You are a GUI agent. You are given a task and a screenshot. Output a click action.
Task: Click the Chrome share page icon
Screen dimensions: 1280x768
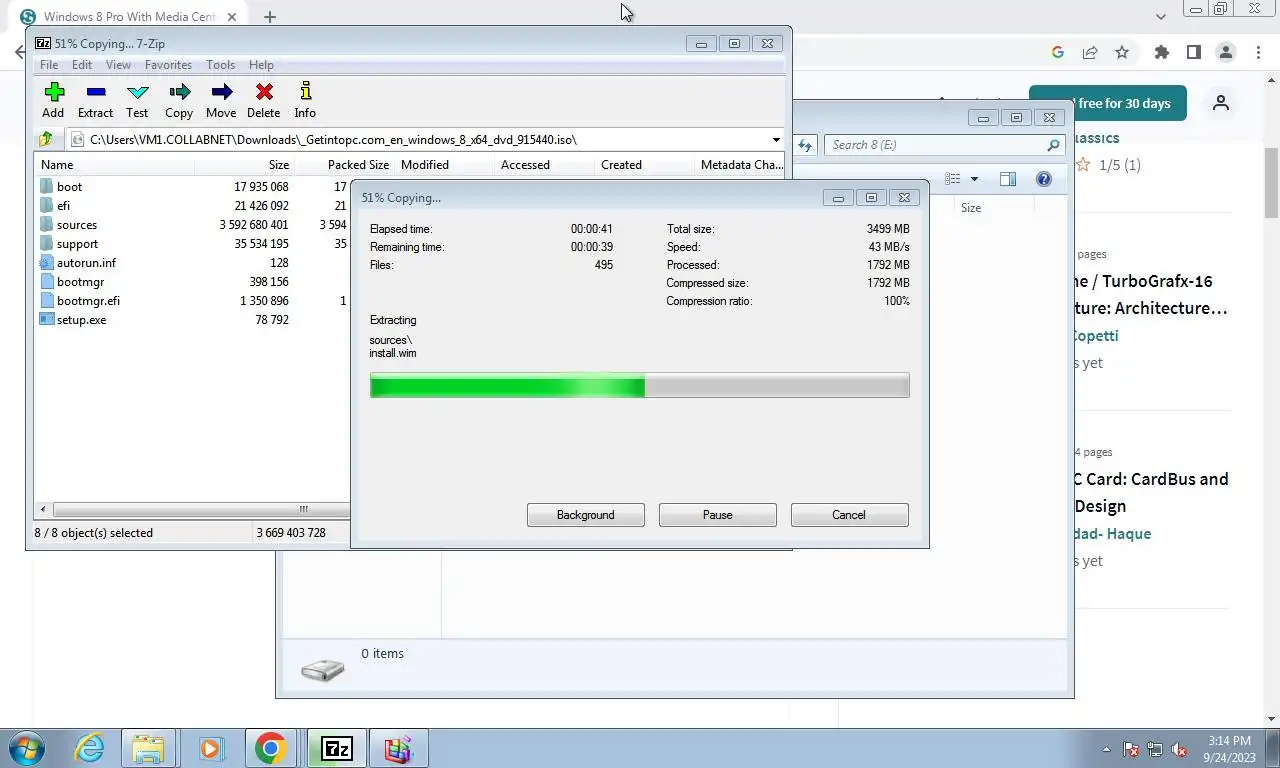click(x=1090, y=52)
